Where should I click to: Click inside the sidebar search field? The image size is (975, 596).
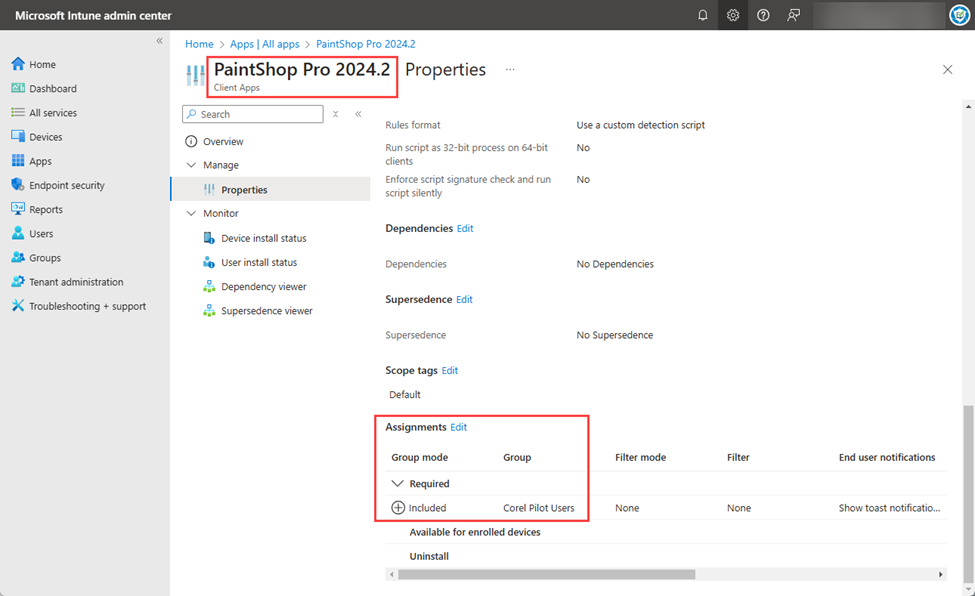point(252,113)
